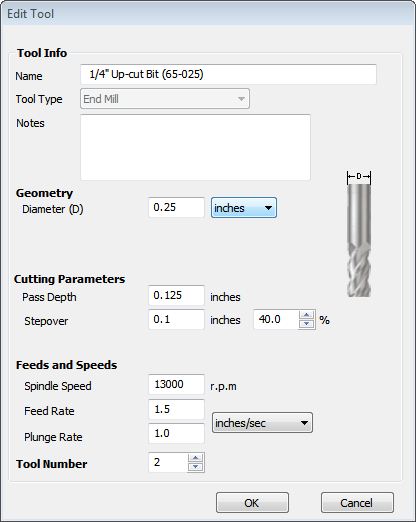Click the Spindle Speed 13000 field
This screenshot has height=522, width=416.
(176, 384)
